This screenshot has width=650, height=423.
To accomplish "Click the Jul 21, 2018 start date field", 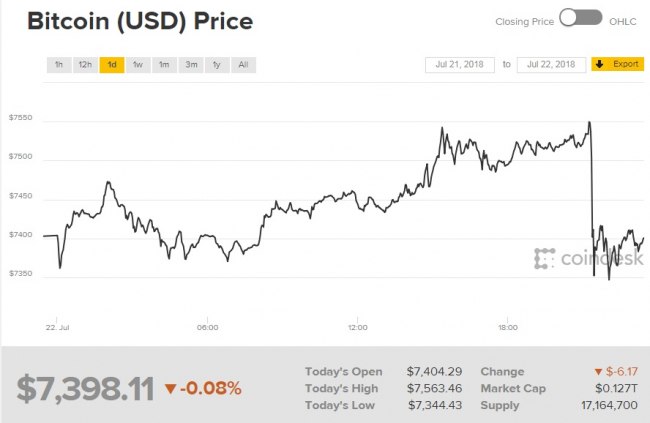I will pos(461,65).
